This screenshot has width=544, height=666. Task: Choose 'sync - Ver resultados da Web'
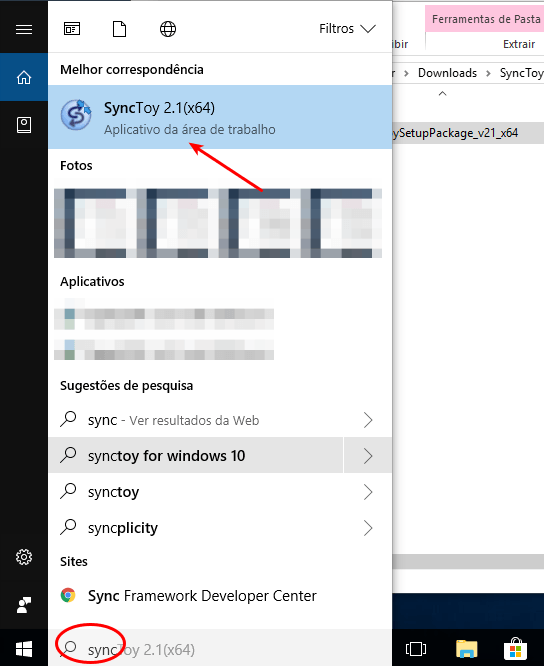(x=196, y=420)
